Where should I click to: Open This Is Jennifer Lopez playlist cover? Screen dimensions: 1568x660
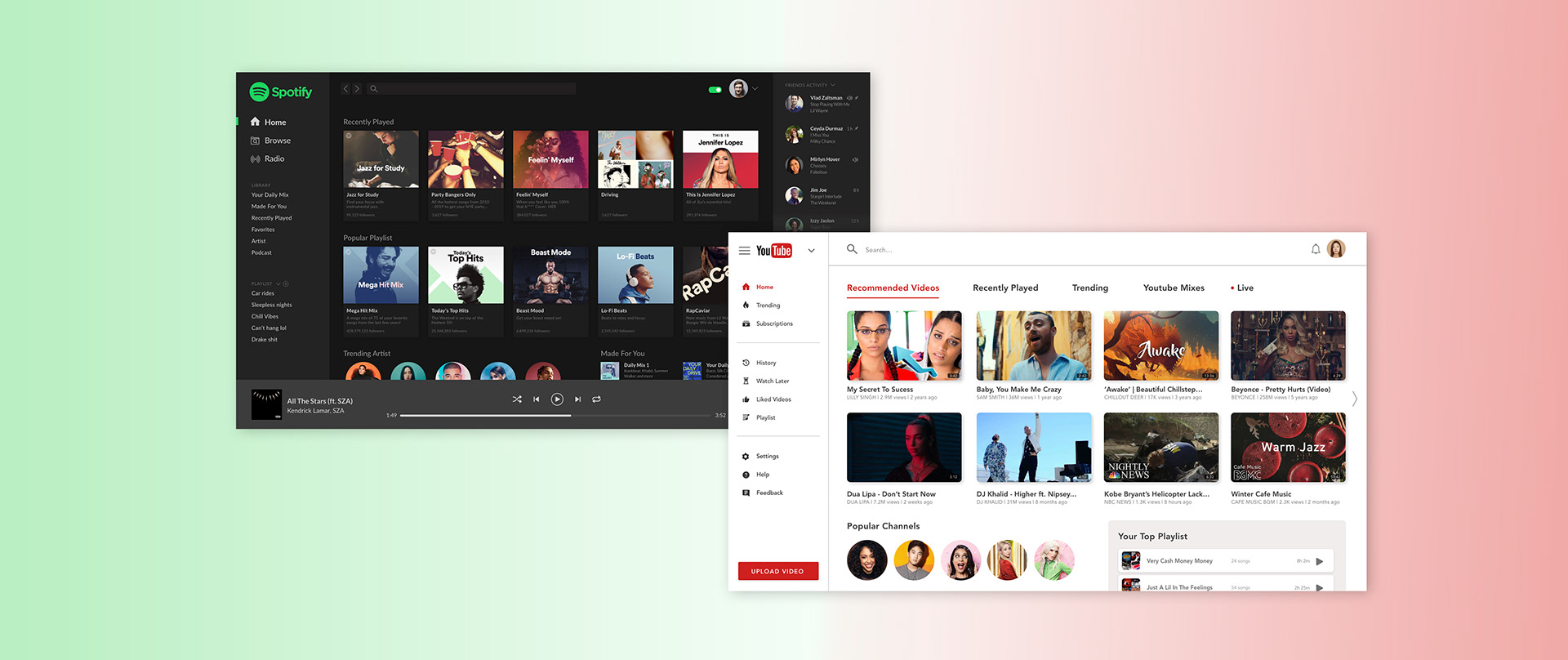720,159
